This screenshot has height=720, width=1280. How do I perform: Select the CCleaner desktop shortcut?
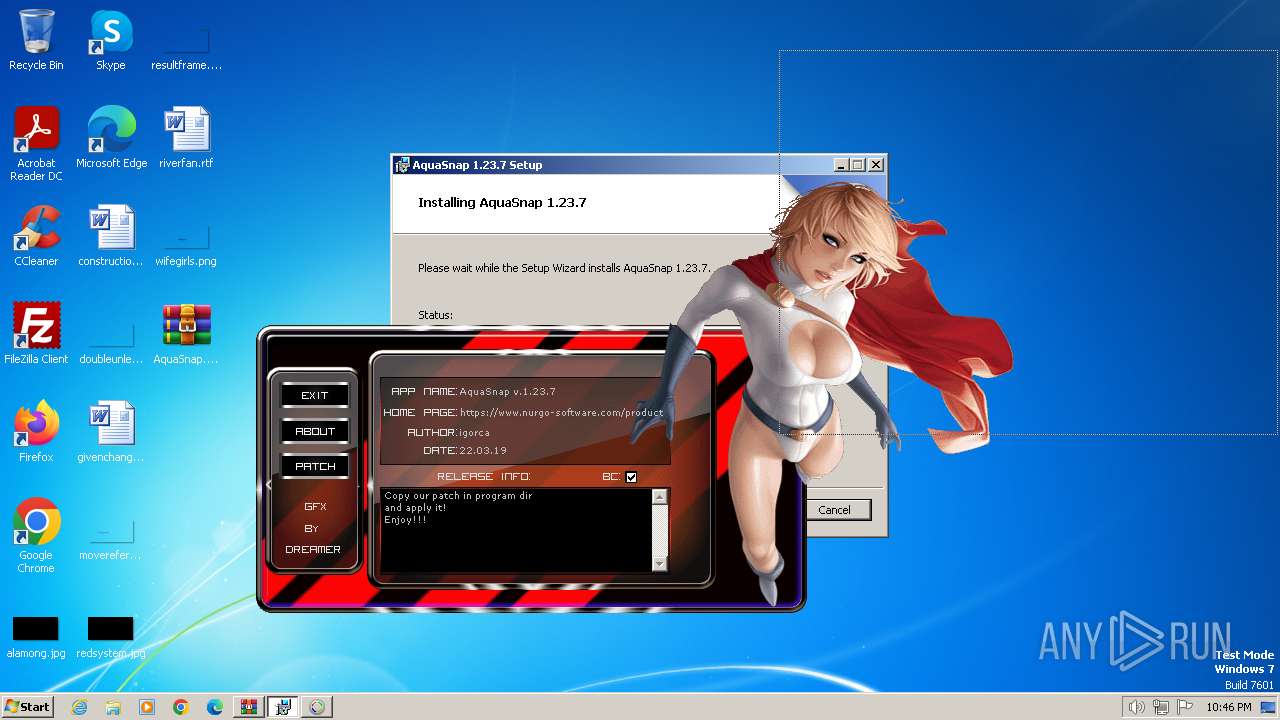(36, 236)
